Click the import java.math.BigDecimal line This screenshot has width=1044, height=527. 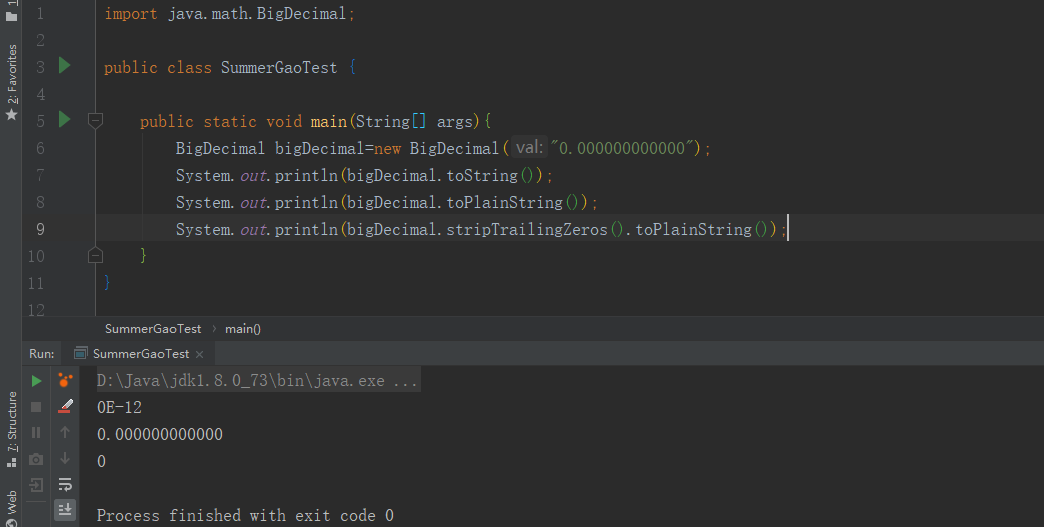(x=230, y=14)
